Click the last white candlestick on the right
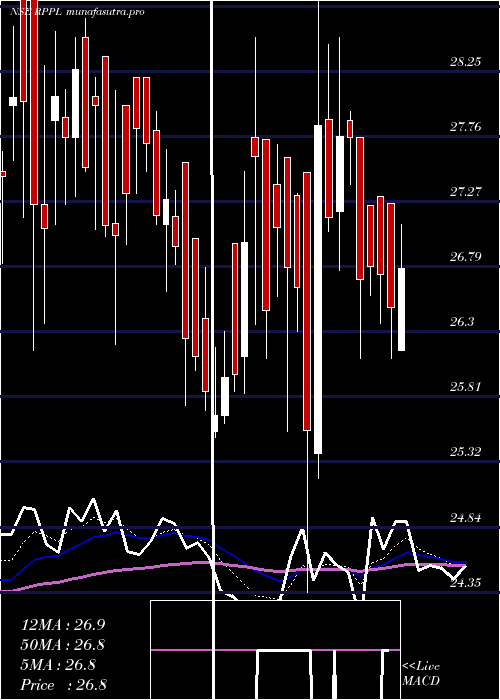500x700 pixels. tap(401, 309)
